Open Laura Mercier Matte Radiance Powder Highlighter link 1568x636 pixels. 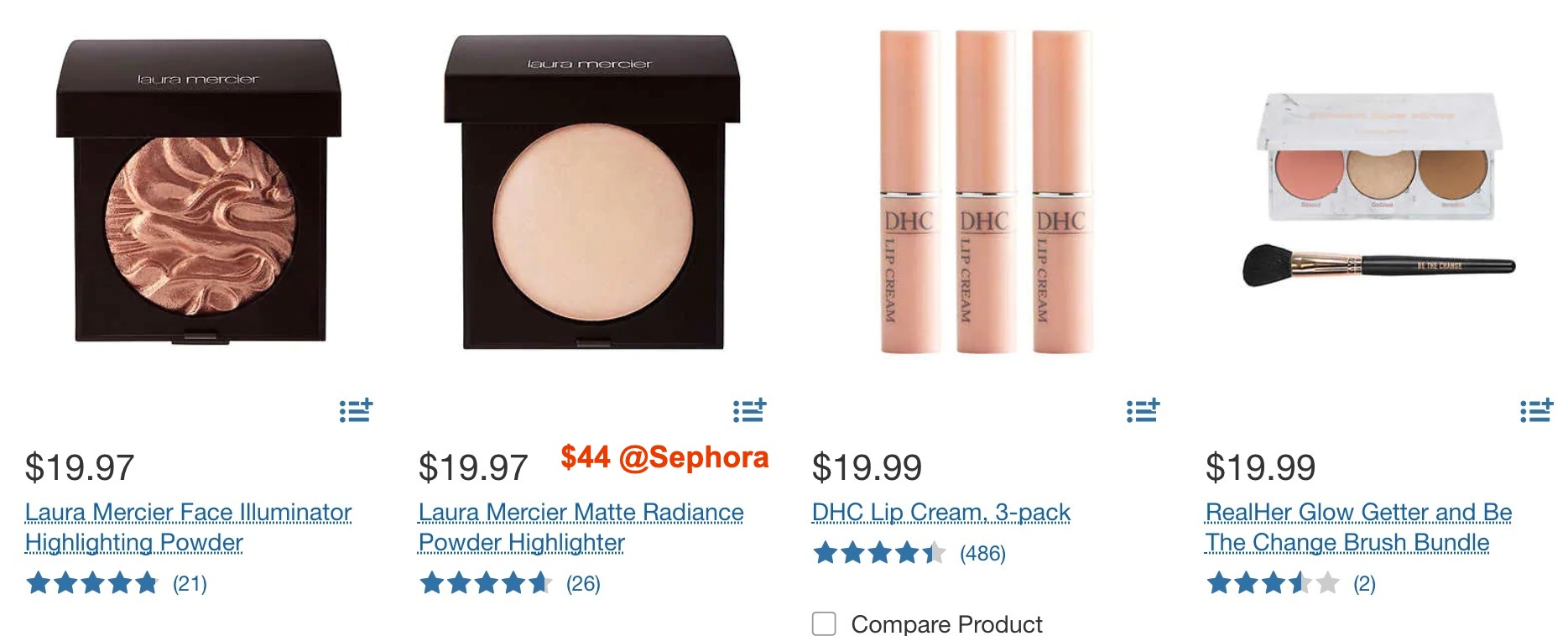point(581,527)
